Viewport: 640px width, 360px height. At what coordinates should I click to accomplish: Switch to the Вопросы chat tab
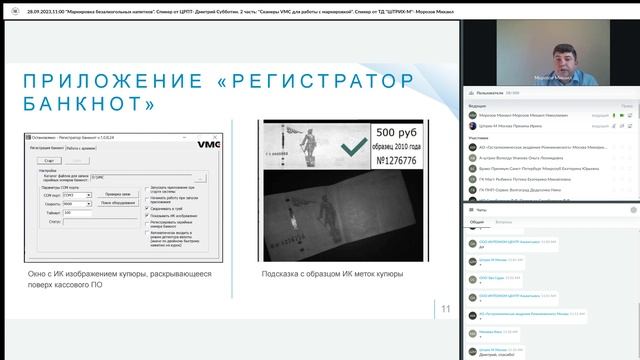tap(504, 222)
